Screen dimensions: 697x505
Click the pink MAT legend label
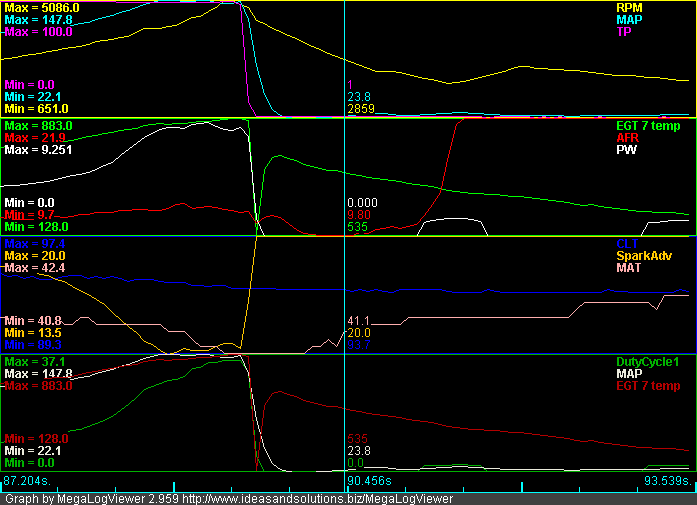pyautogui.click(x=629, y=268)
